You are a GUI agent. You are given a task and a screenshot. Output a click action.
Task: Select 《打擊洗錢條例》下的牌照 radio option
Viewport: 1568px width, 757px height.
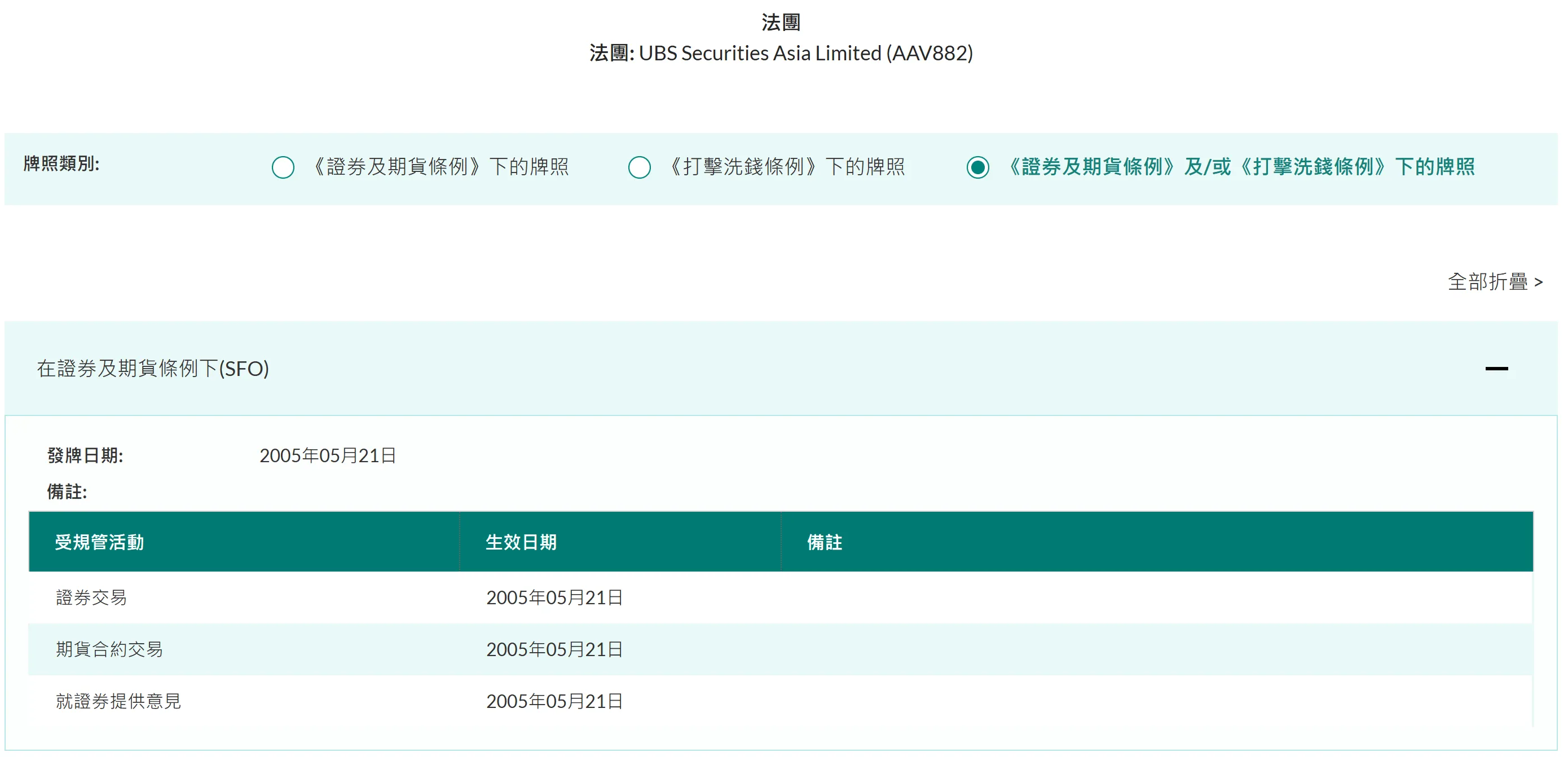point(639,167)
